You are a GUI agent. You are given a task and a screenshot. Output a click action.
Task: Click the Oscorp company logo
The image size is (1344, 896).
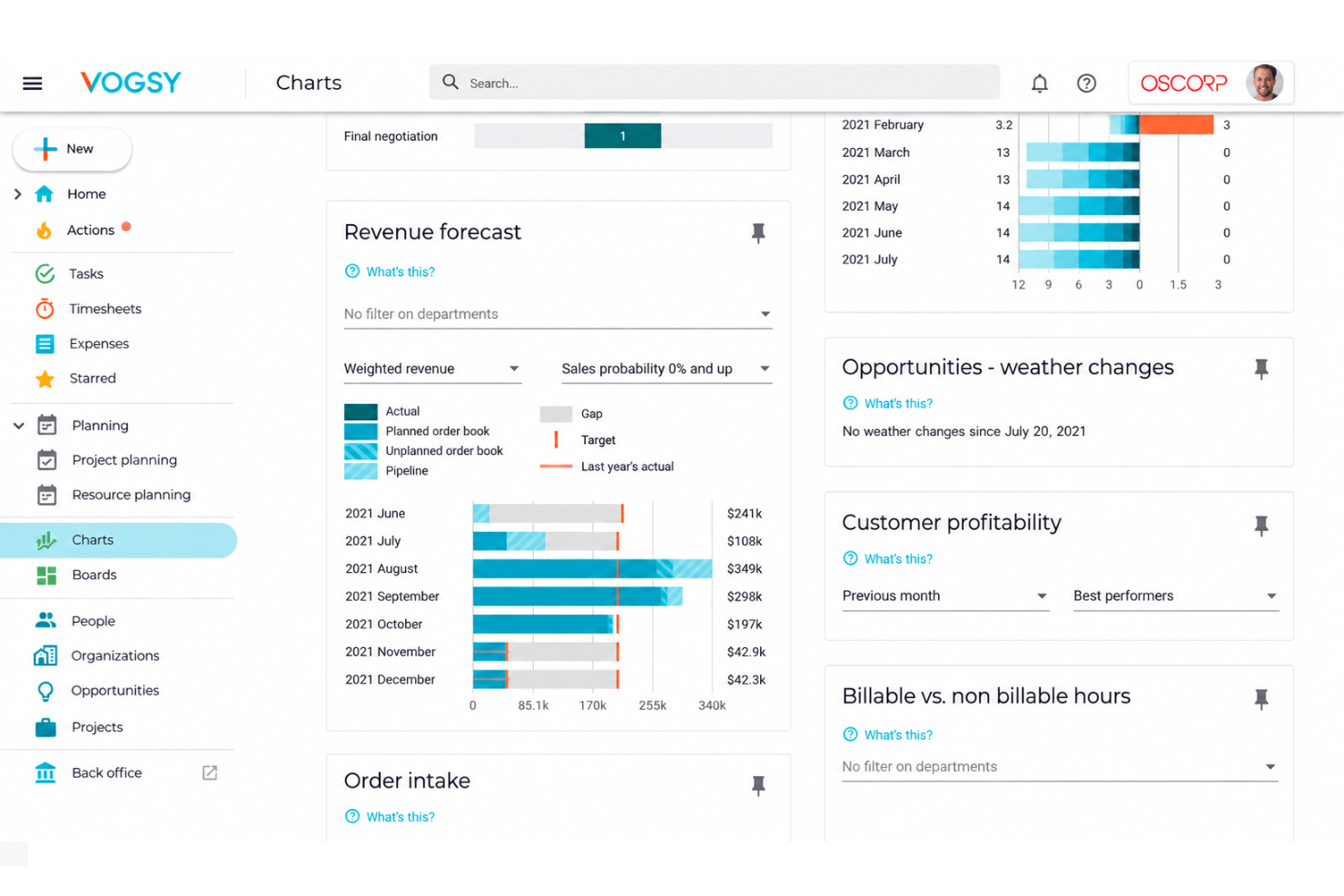click(x=1183, y=84)
